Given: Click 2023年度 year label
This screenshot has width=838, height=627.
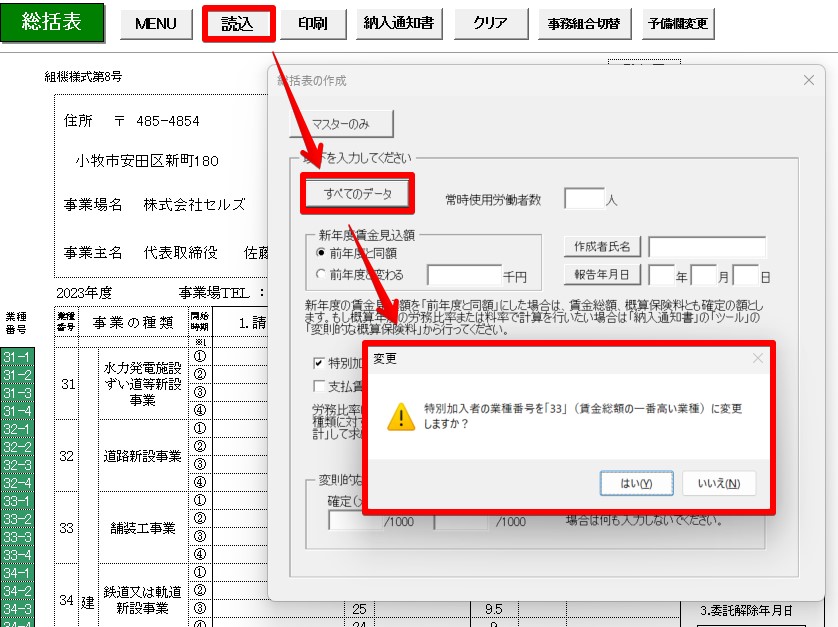Looking at the screenshot, I should (x=84, y=293).
